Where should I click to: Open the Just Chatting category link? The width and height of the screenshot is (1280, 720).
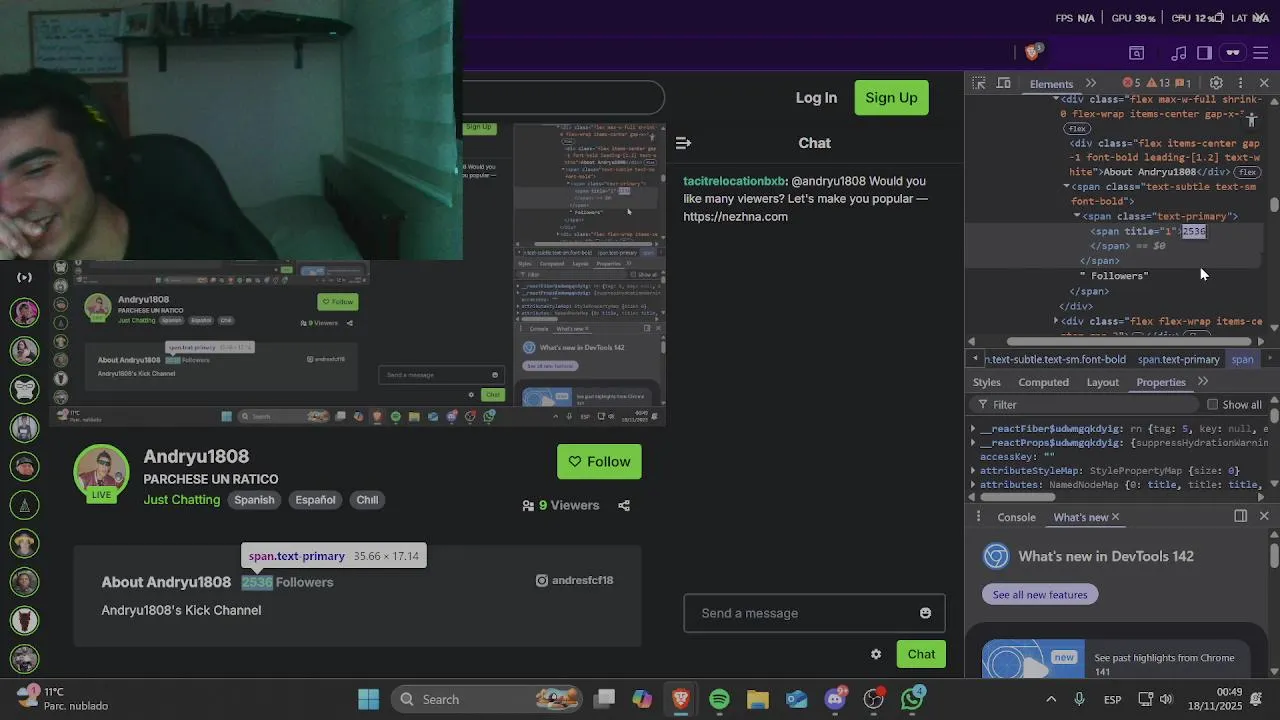click(182, 499)
